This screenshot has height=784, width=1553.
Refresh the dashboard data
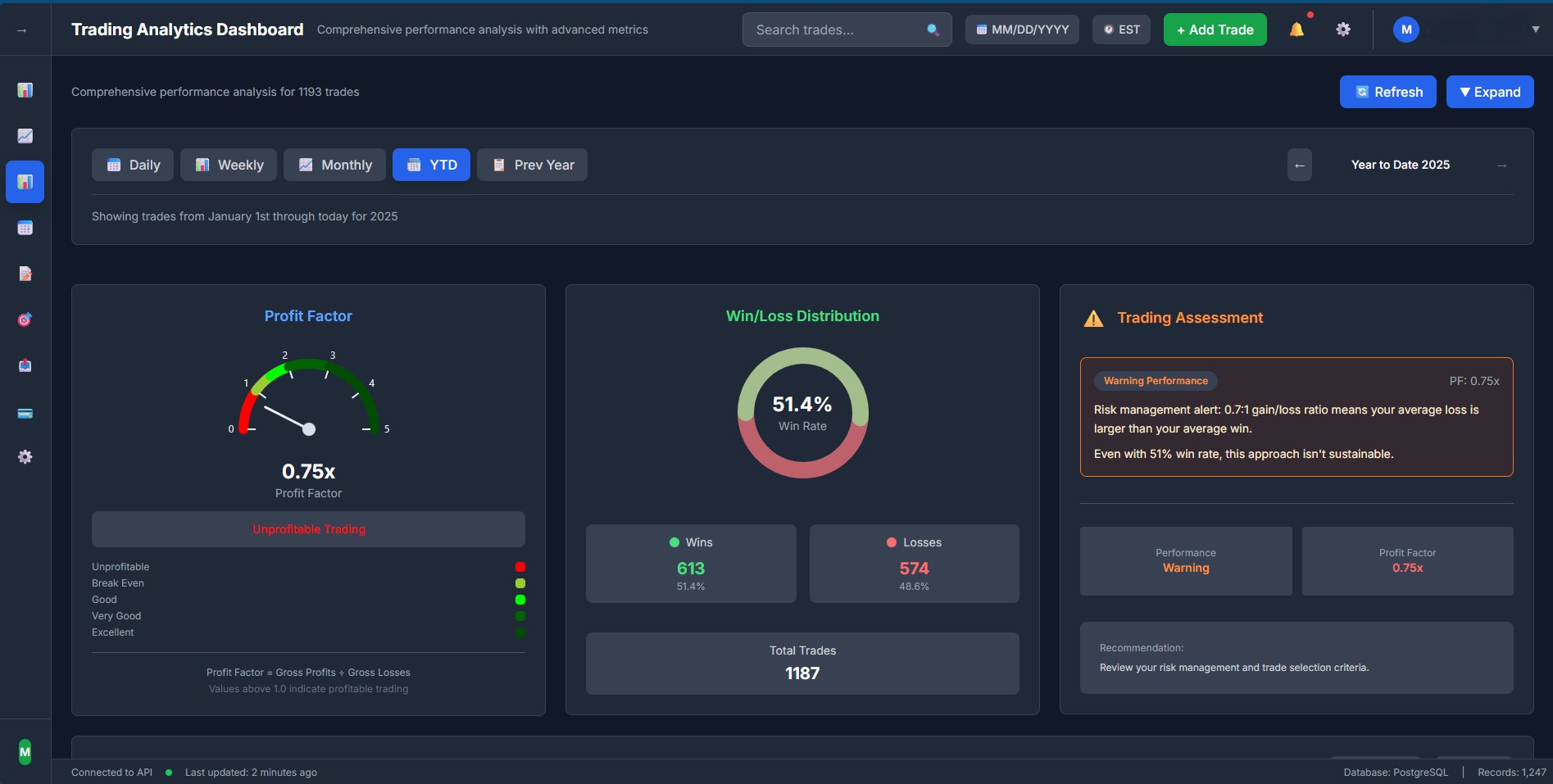click(1387, 92)
